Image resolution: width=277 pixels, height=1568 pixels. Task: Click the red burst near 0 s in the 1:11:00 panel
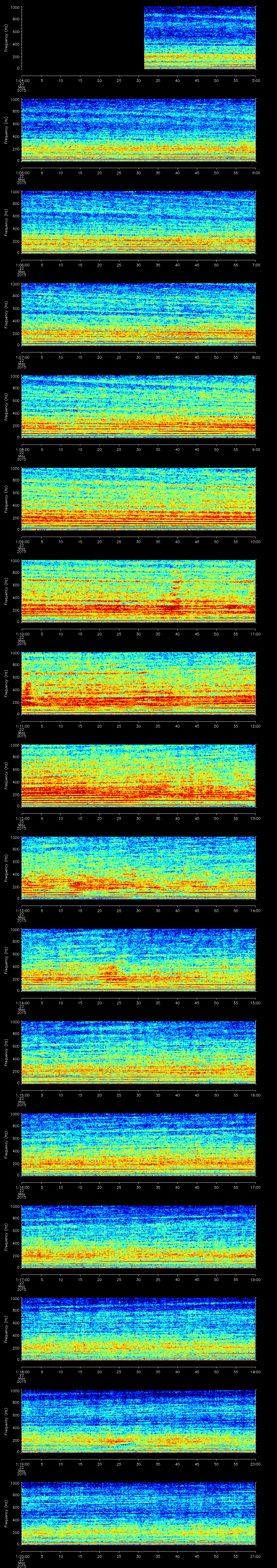pos(27,694)
